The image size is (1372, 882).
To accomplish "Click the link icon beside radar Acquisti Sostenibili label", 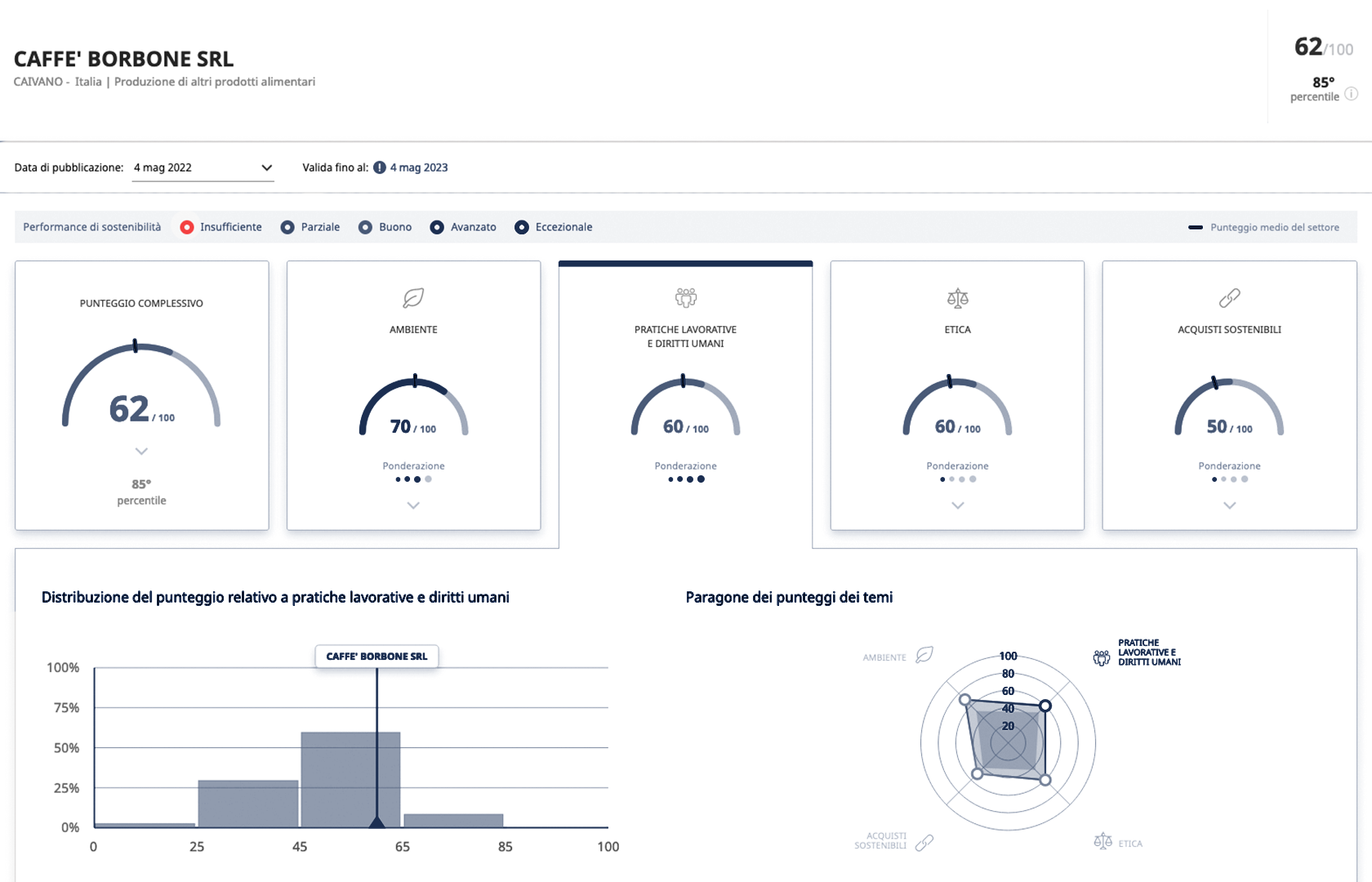I will (924, 843).
